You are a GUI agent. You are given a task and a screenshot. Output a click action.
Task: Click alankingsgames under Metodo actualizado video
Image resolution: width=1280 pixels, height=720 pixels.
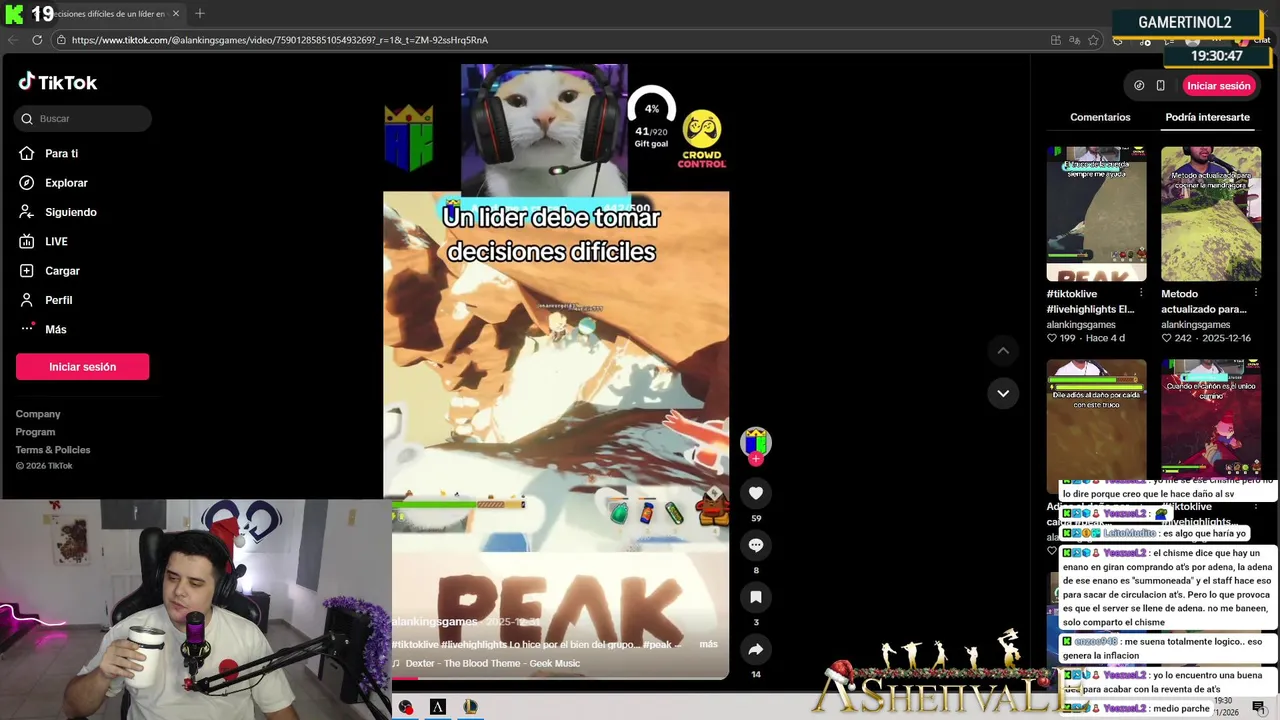click(x=1196, y=325)
